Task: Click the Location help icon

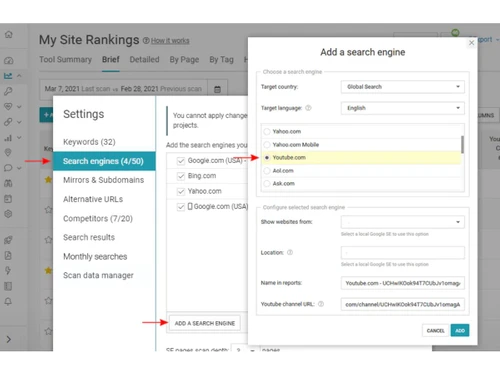Action: [x=290, y=252]
